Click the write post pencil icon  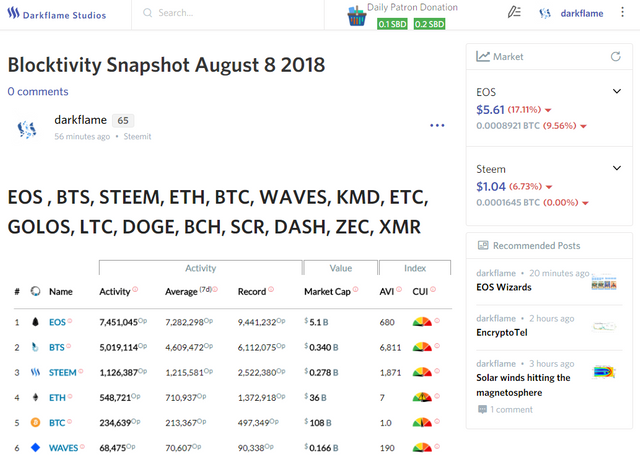[514, 13]
